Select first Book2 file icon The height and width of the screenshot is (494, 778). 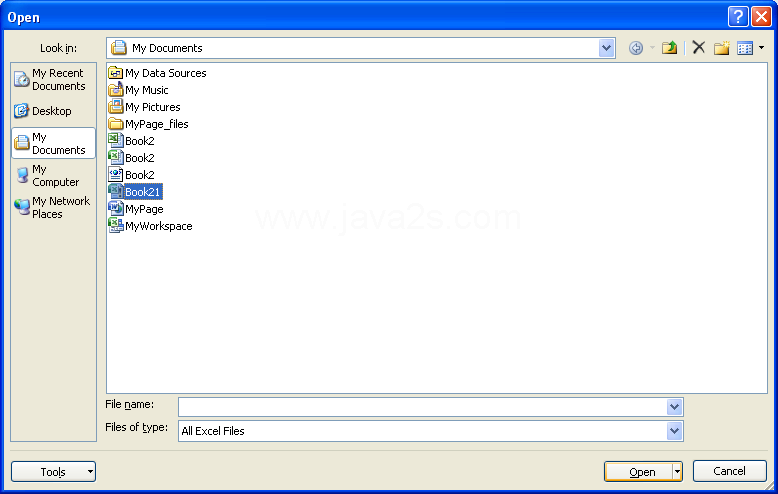[x=116, y=141]
